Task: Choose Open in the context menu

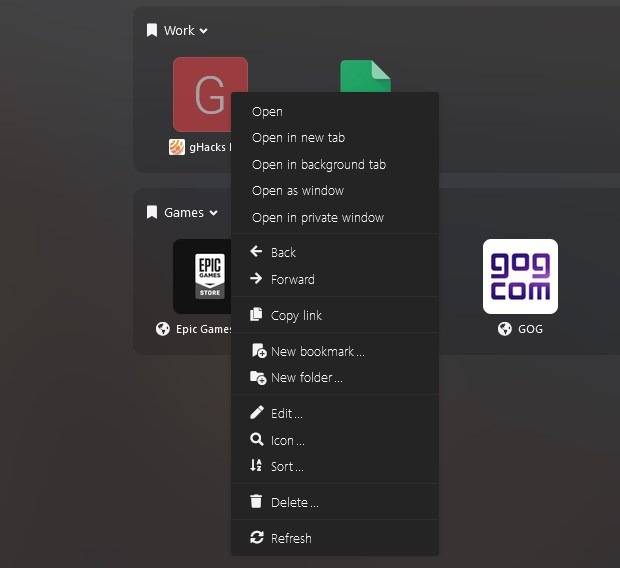Action: tap(335, 112)
